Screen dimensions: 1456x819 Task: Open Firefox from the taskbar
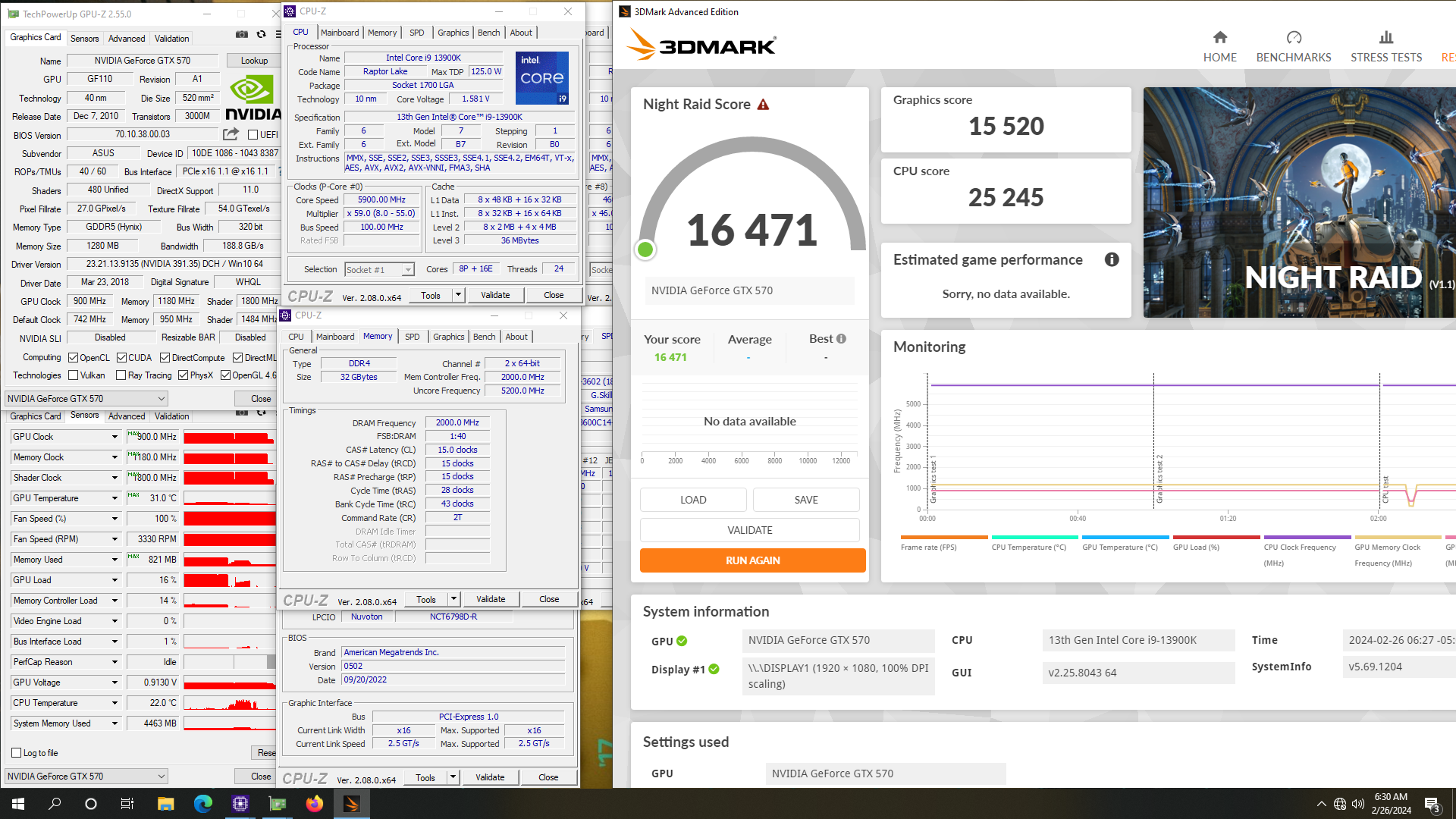pos(314,804)
